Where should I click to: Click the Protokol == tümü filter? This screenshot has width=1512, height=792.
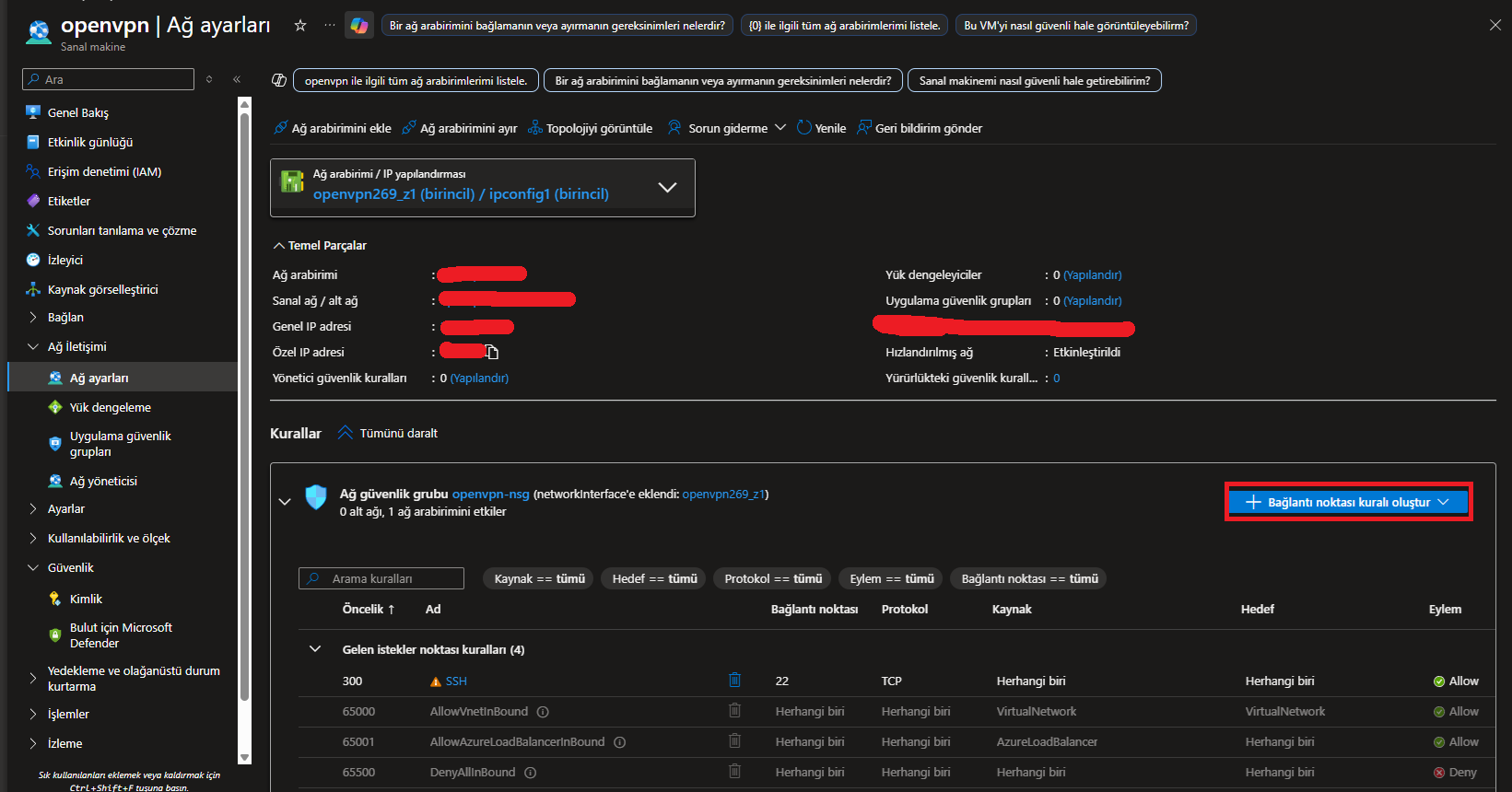[x=773, y=578]
